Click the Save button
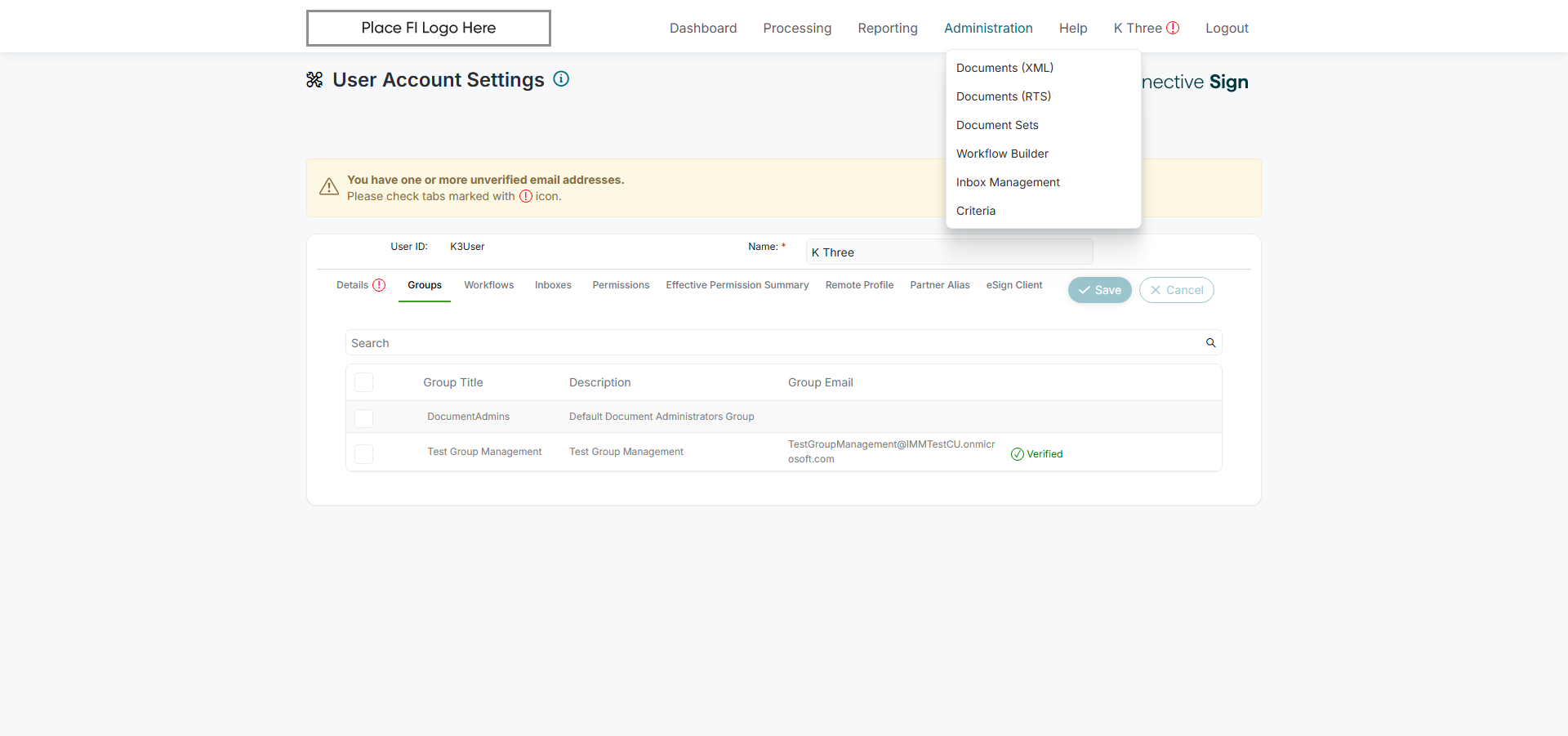Image resolution: width=1568 pixels, height=736 pixels. tap(1099, 290)
